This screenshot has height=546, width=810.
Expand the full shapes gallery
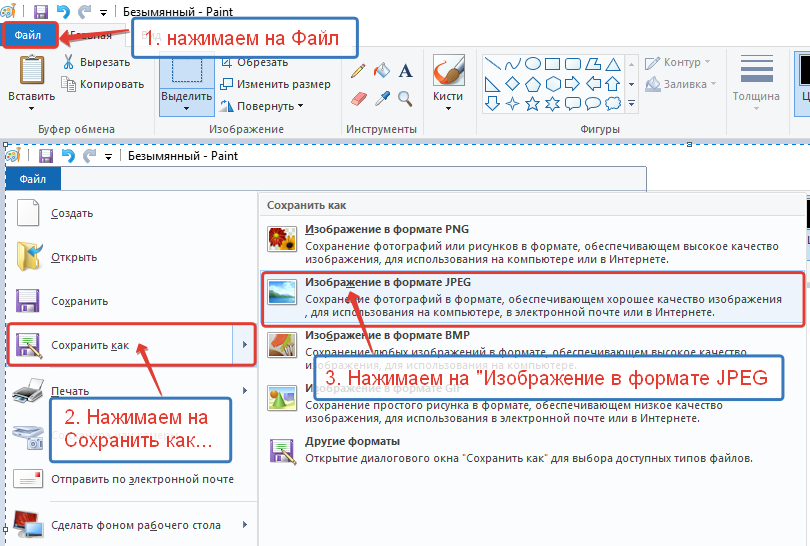[x=631, y=104]
